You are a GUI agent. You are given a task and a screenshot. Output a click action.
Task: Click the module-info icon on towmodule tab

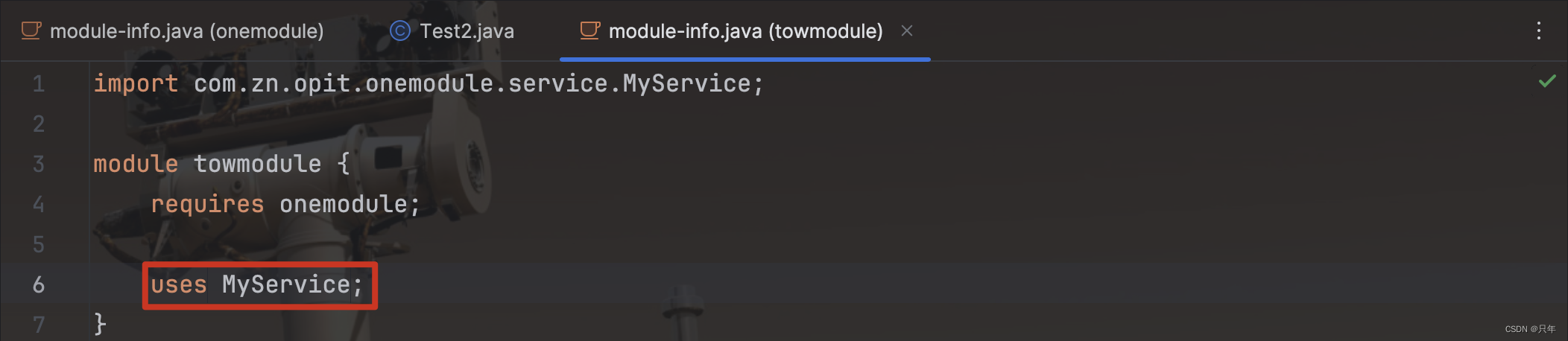590,31
